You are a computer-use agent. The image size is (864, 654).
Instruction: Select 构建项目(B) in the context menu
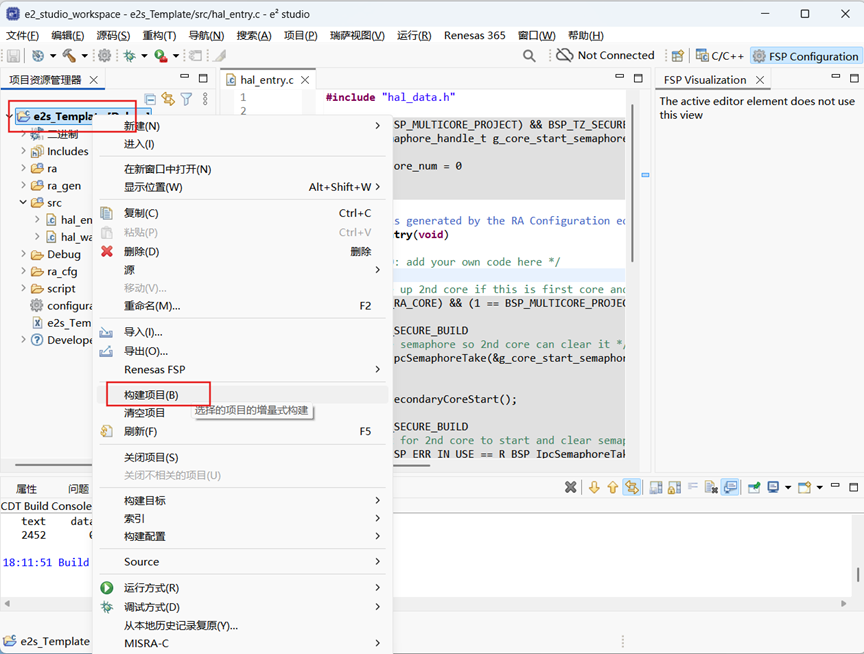pyautogui.click(x=243, y=395)
